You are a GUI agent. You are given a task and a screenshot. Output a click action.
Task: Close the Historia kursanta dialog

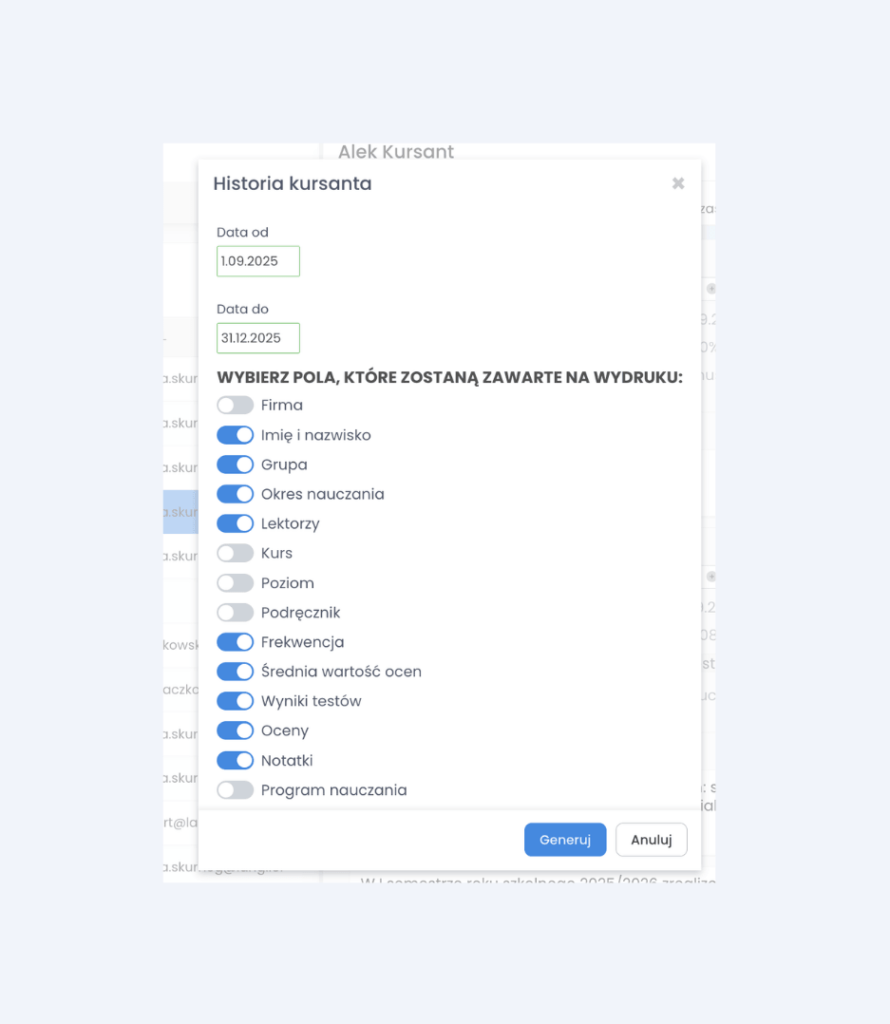[678, 183]
